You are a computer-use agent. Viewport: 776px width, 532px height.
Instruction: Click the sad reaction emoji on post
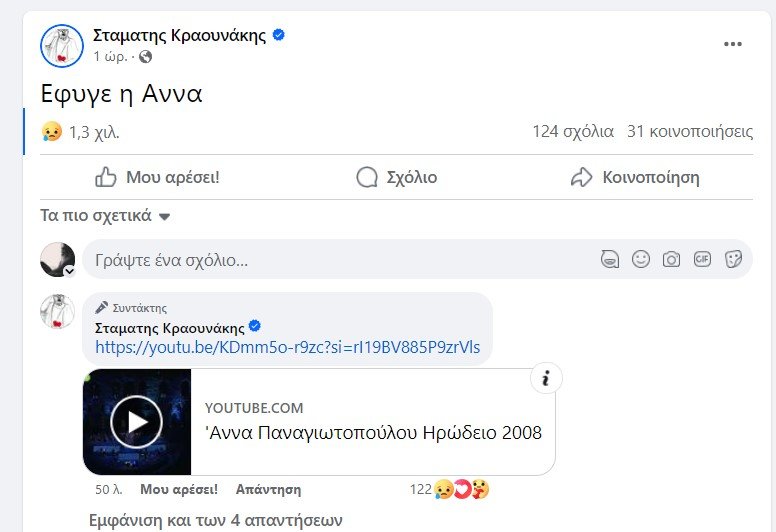(52, 131)
